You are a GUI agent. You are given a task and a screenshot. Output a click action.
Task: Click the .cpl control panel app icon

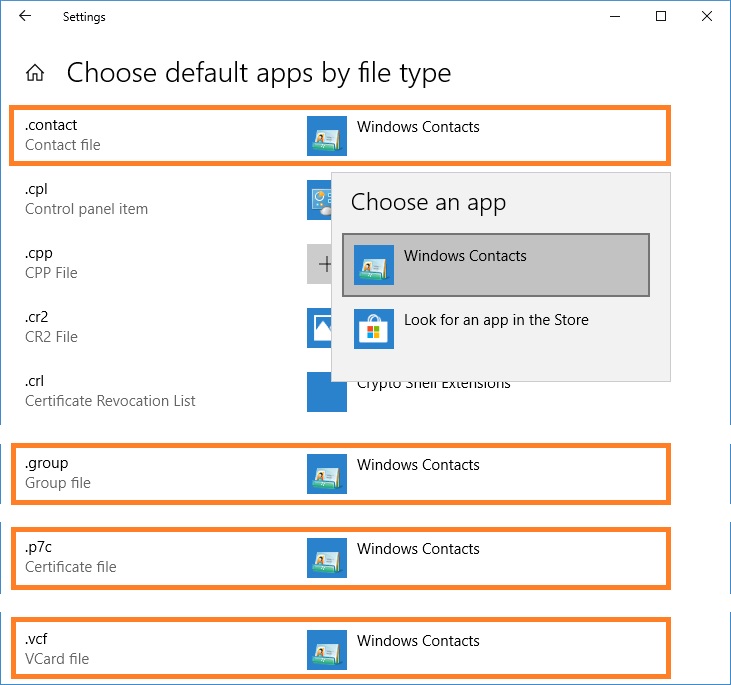[319, 200]
